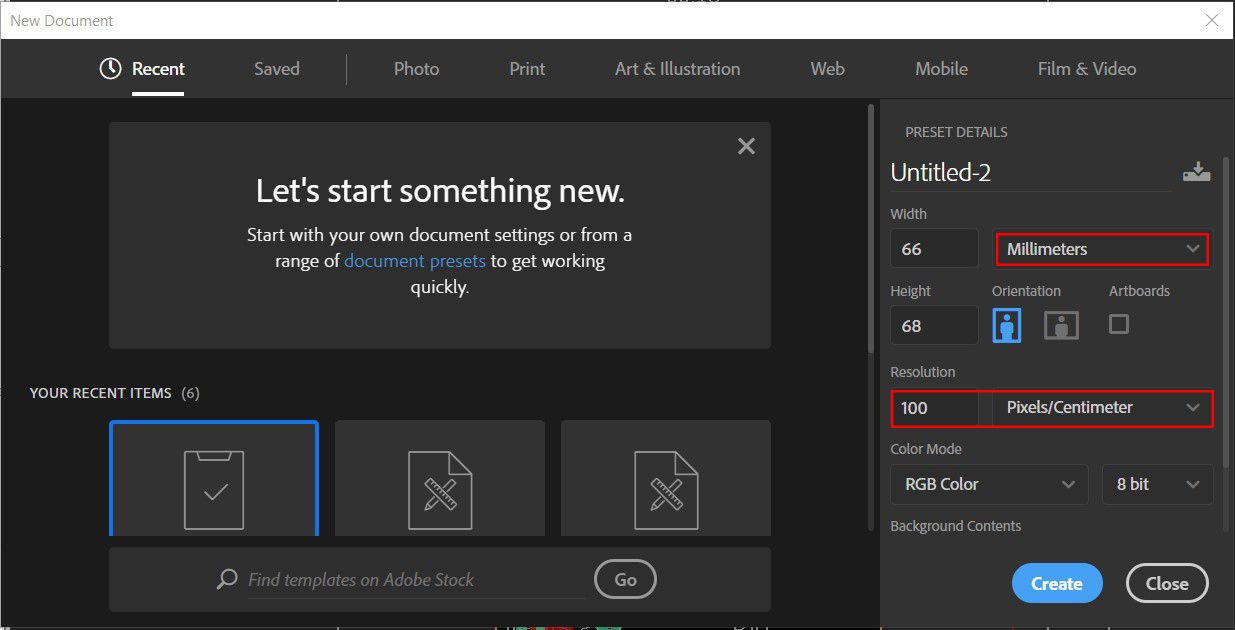Select portrait orientation

tap(1006, 324)
